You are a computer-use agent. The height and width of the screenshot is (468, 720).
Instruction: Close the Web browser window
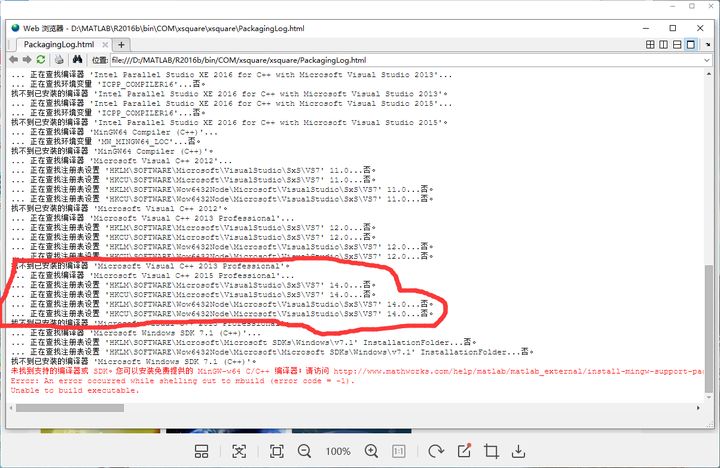(700, 28)
